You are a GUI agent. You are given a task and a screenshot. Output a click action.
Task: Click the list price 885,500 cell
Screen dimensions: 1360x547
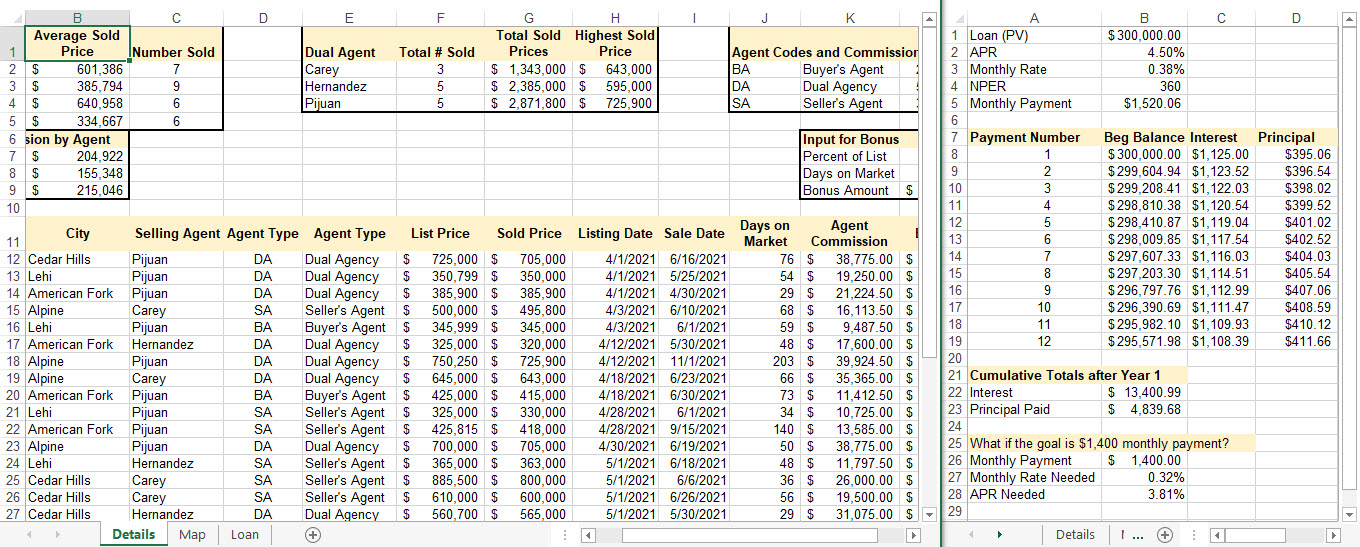pyautogui.click(x=441, y=480)
